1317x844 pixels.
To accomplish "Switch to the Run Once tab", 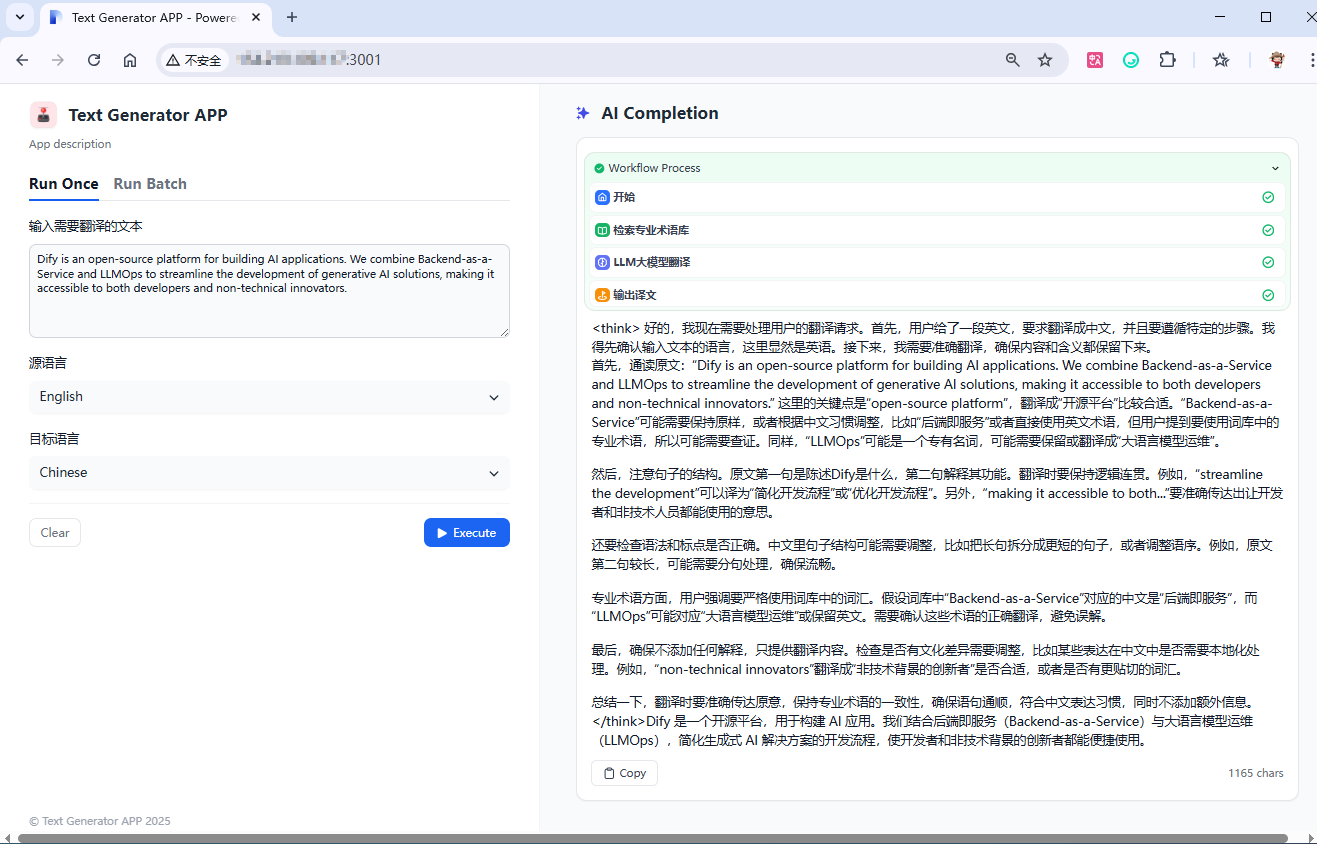I will click(64, 184).
